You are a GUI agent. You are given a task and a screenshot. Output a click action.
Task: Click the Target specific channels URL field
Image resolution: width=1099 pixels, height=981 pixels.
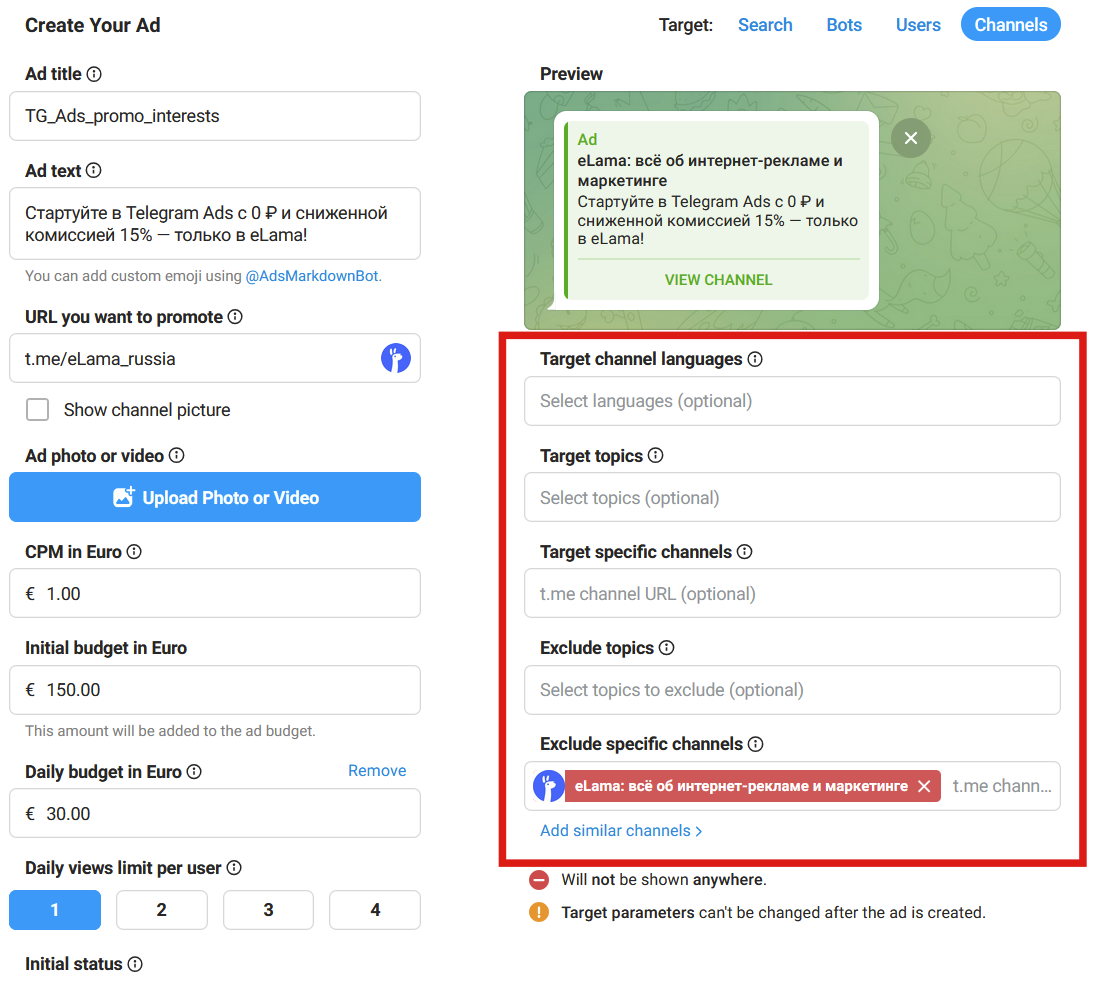coord(792,594)
